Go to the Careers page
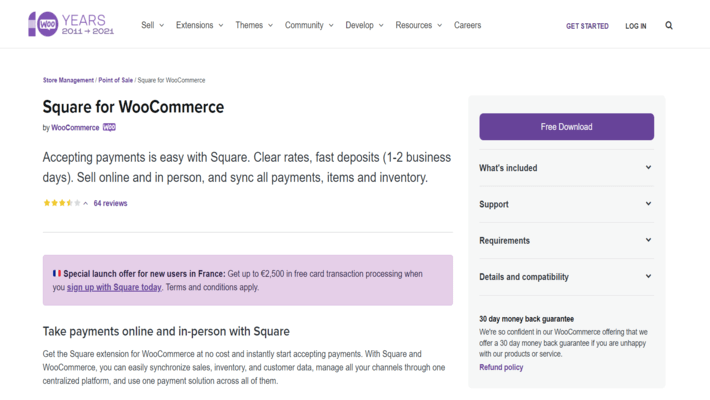The height and width of the screenshot is (400, 710). [x=467, y=26]
